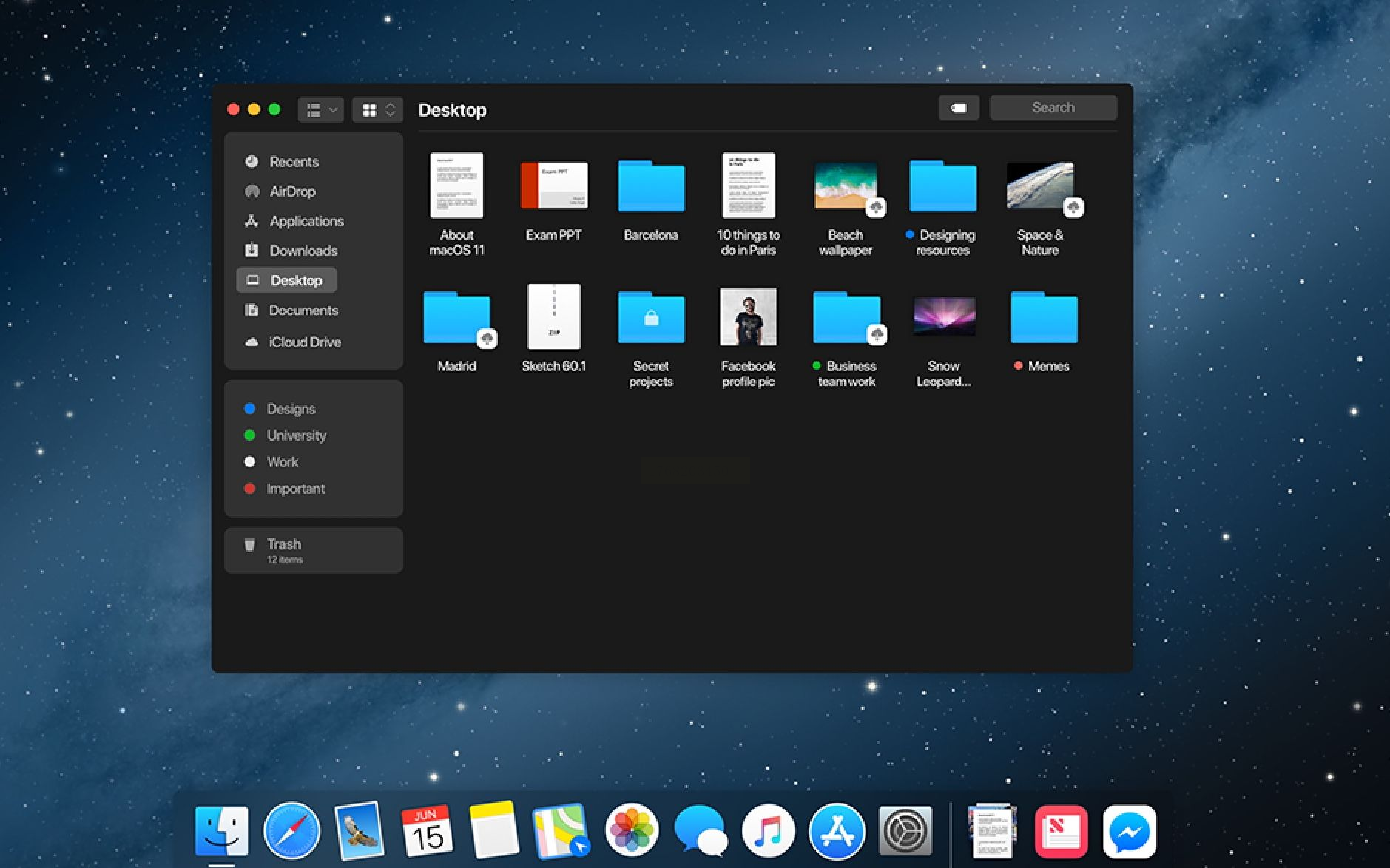Select Applications in the sidebar
The width and height of the screenshot is (1390, 868).
pos(306,221)
